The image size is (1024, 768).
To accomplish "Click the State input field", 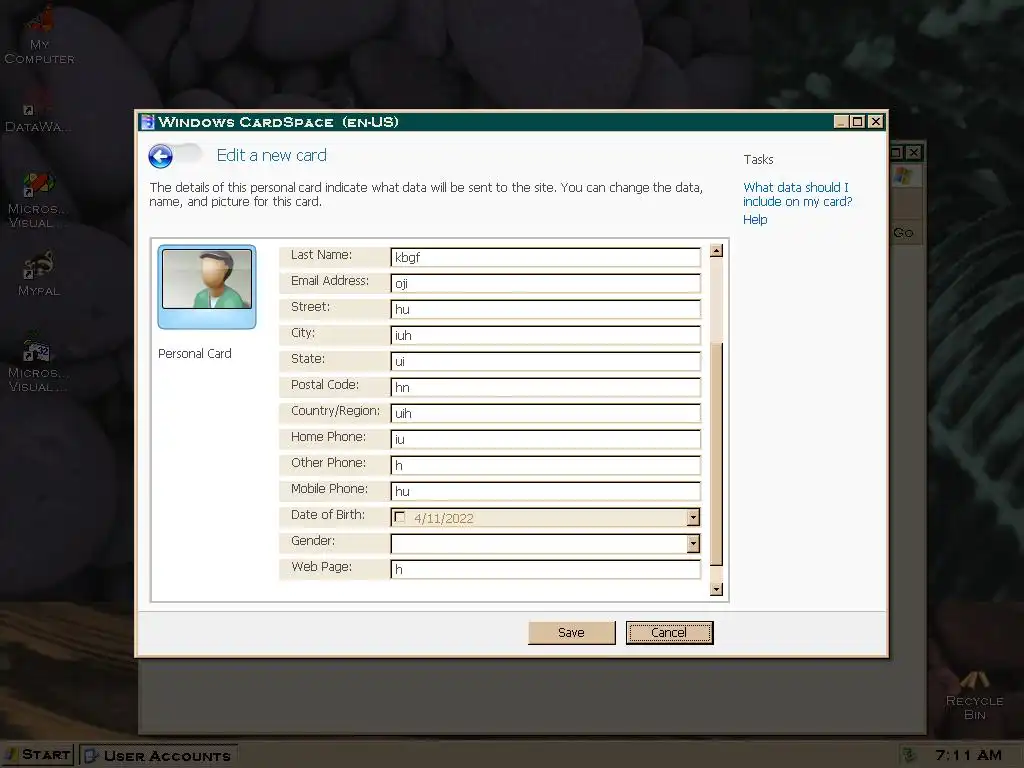I will click(x=545, y=361).
